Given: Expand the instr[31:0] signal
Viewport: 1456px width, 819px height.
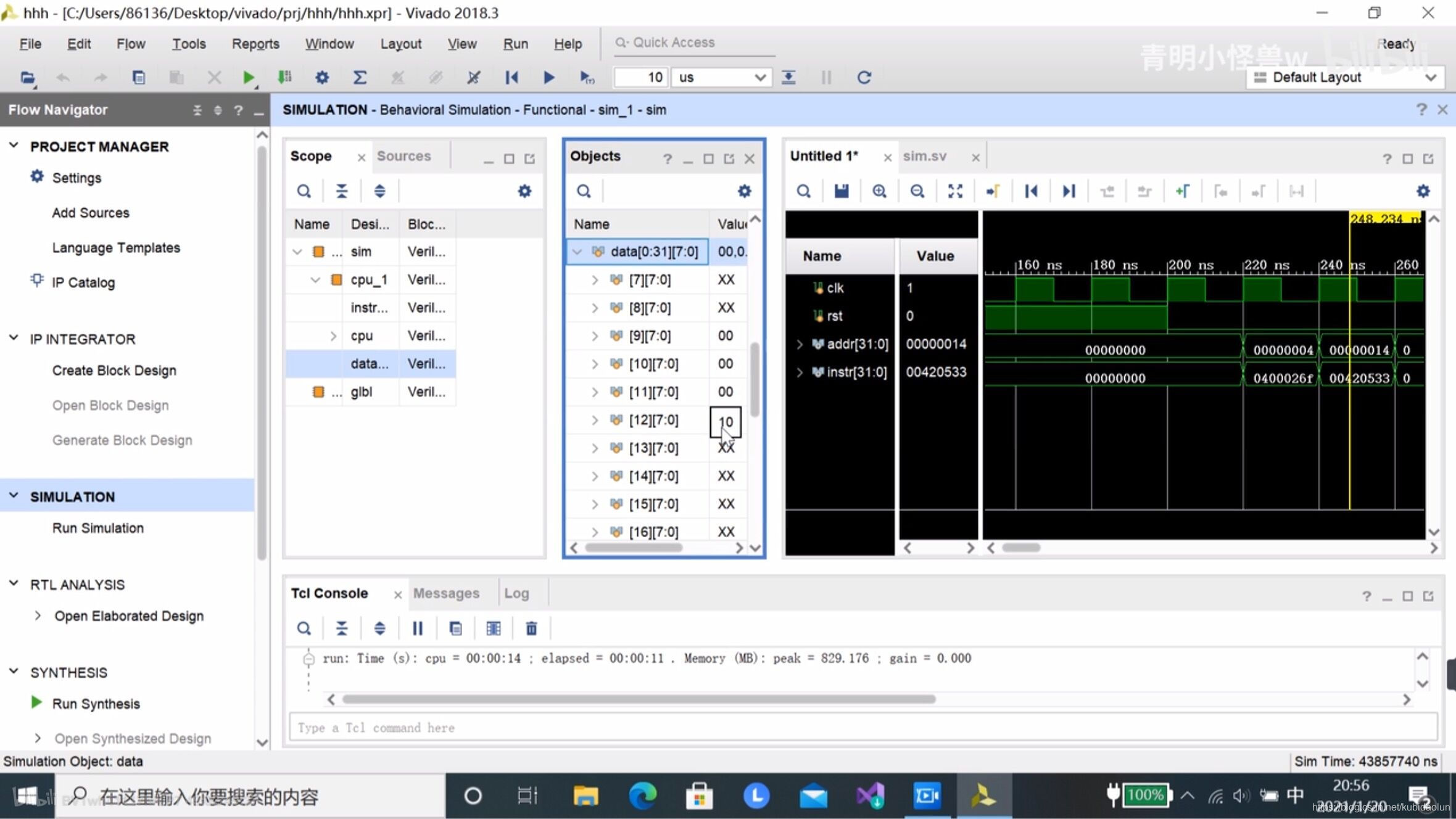Looking at the screenshot, I should pyautogui.click(x=800, y=372).
